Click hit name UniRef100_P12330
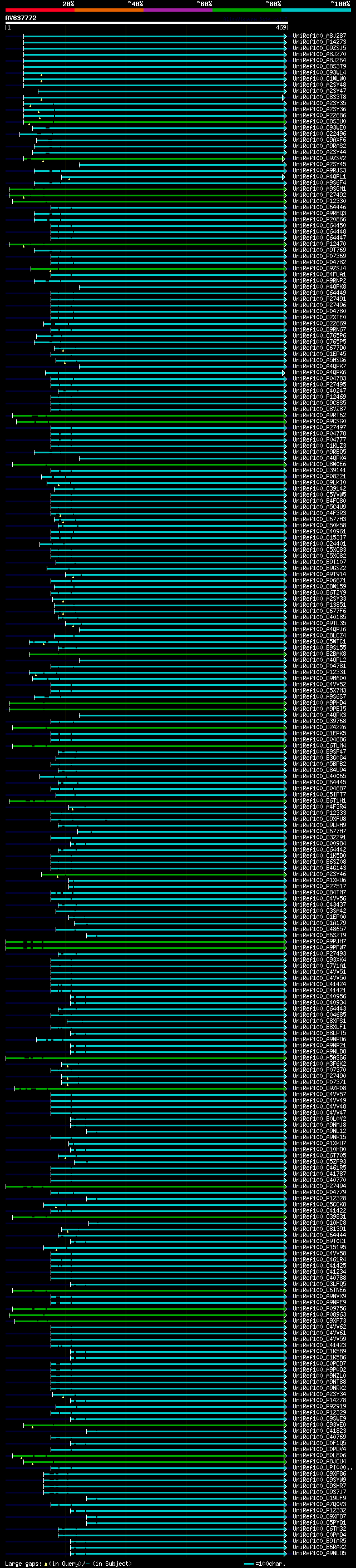356x1568 pixels. 319,201
